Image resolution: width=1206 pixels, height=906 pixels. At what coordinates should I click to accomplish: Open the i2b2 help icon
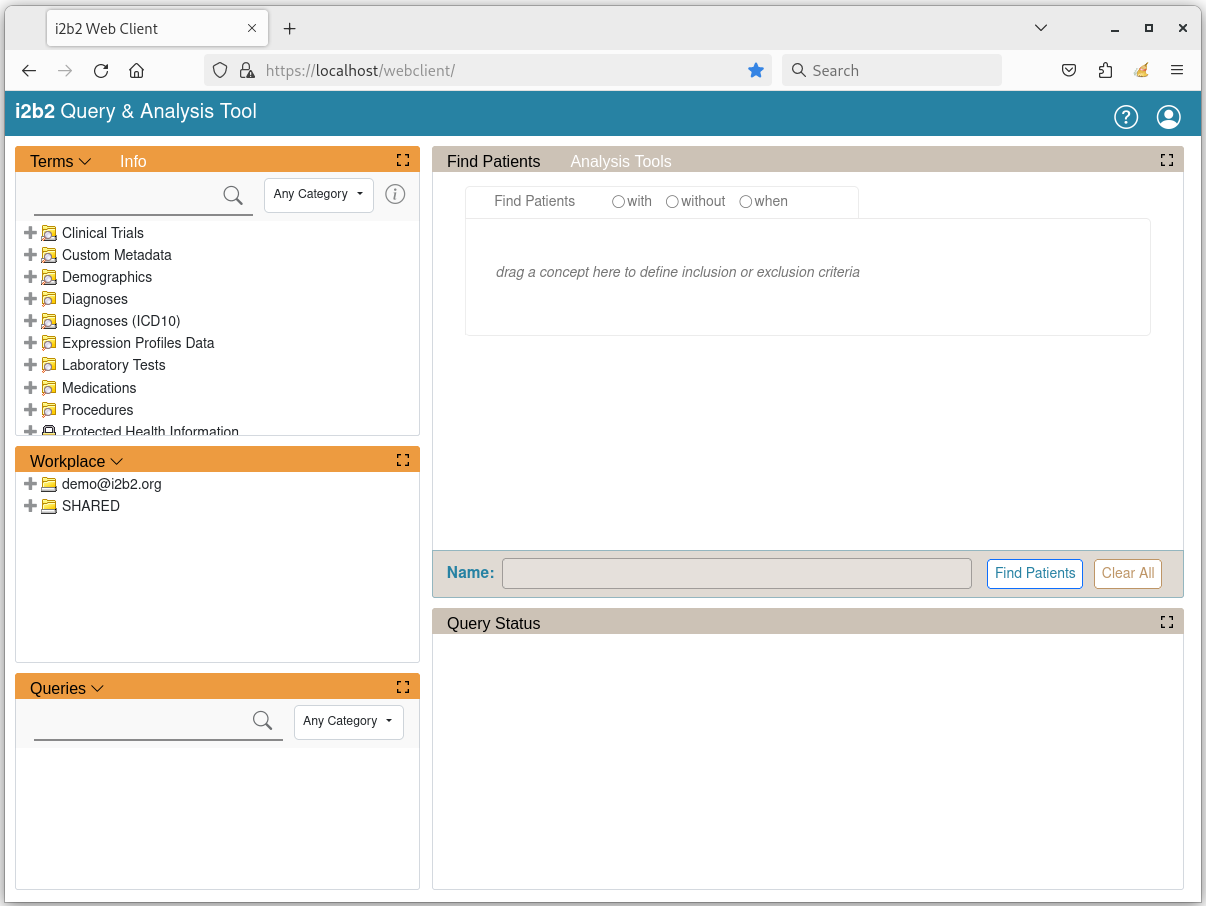[x=1126, y=117]
